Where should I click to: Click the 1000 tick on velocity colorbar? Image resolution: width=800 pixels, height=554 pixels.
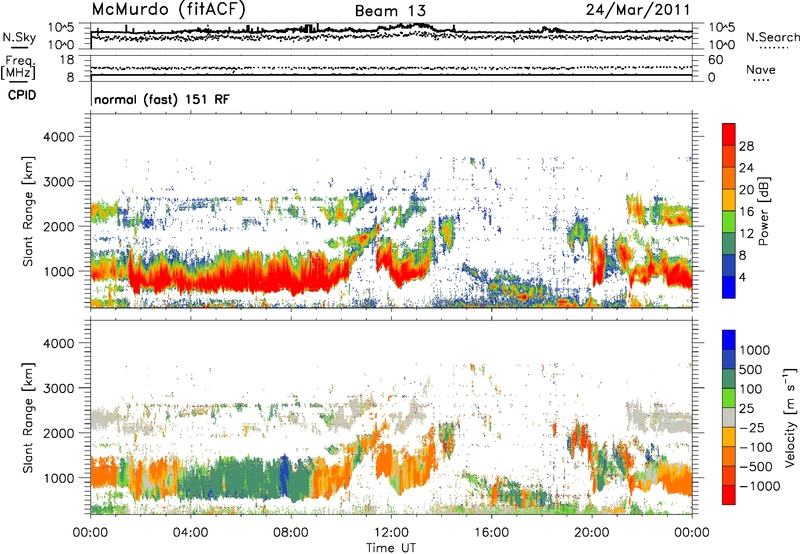pos(754,350)
